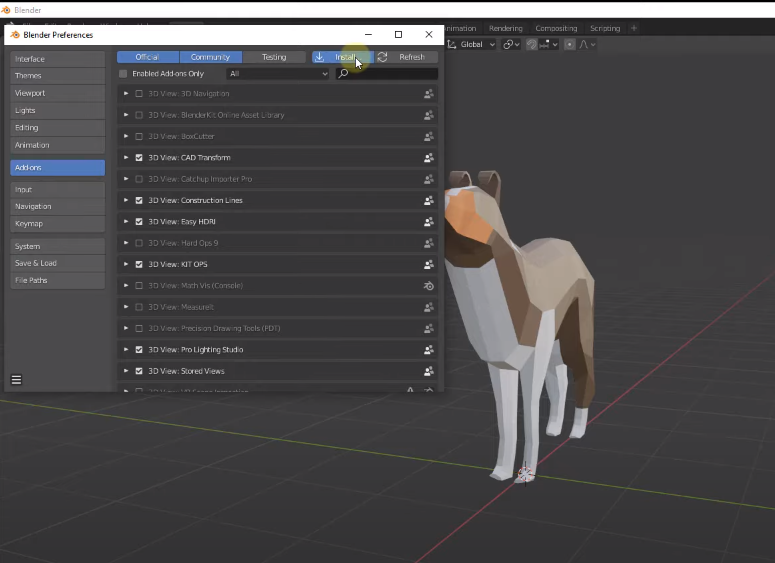Disable the Stored Views add-on checkbox

(x=139, y=371)
